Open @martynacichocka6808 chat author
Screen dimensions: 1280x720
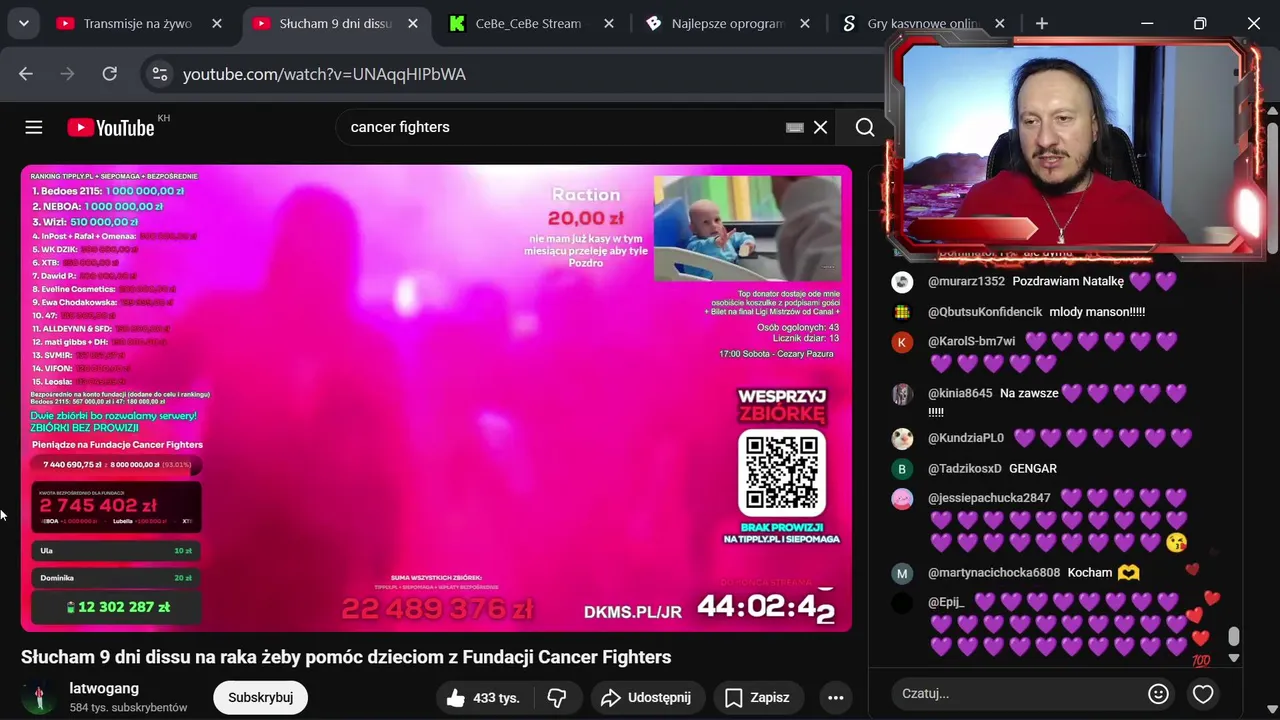(x=994, y=573)
